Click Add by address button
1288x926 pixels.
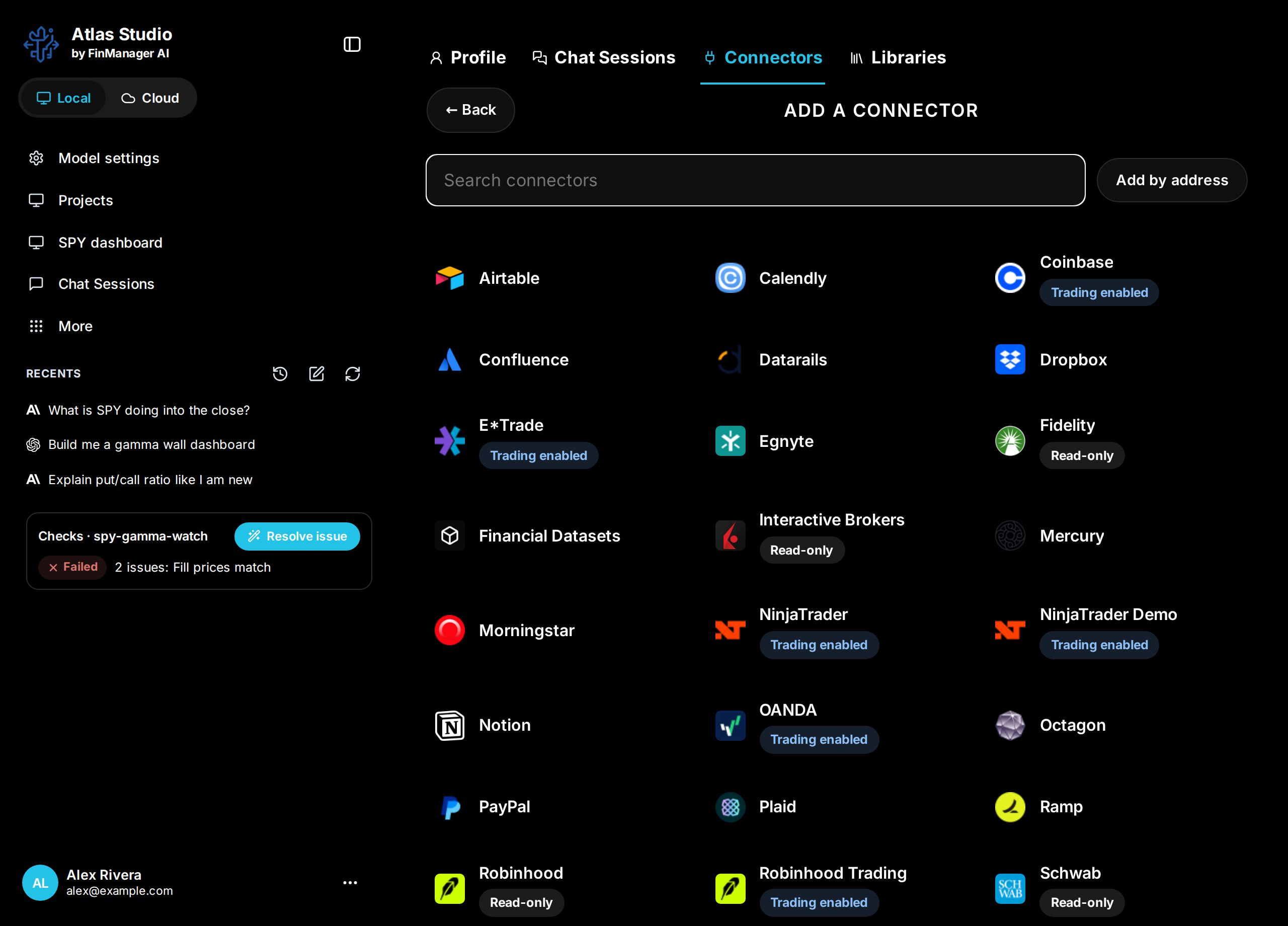[x=1172, y=180]
